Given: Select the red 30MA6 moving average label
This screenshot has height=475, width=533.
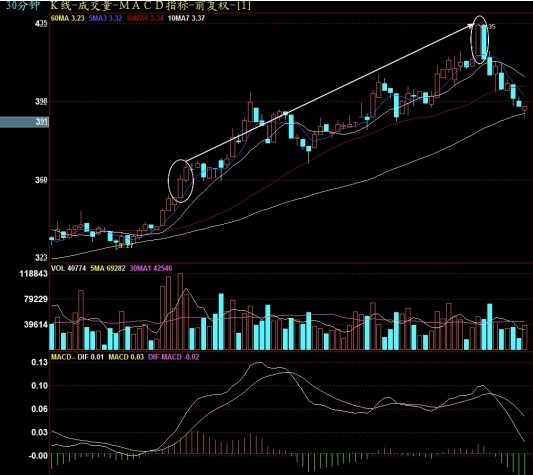Looking at the screenshot, I should coord(145,18).
